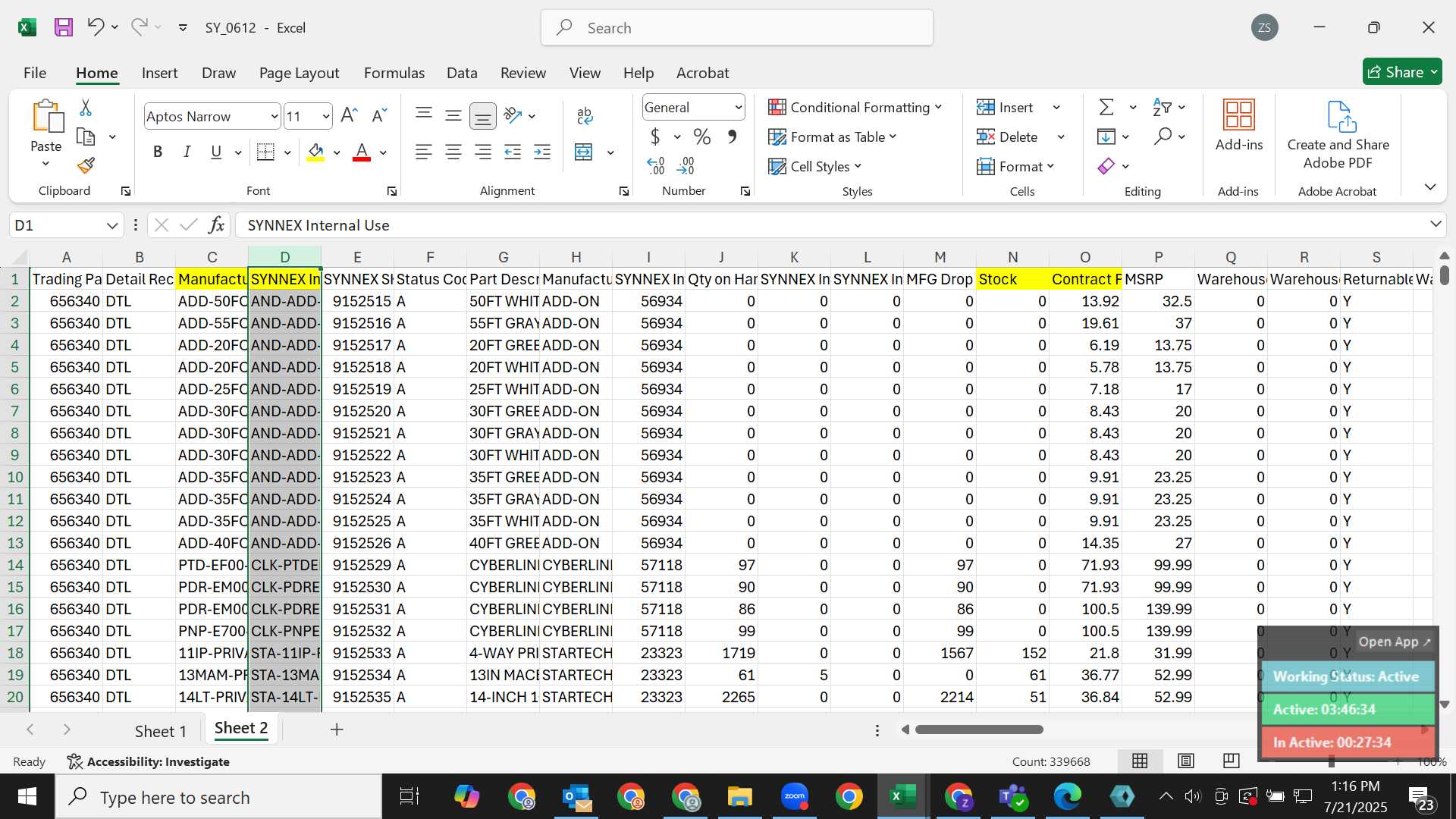Click the Comma Style icon
The height and width of the screenshot is (819, 1456).
pyautogui.click(x=732, y=136)
